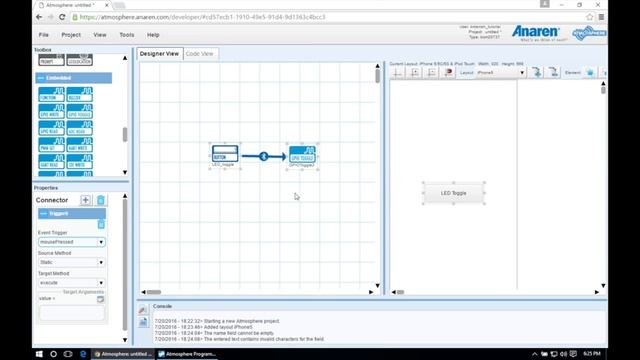The height and width of the screenshot is (360, 640).
Task: Choose the ADC Read toolbox element
Action: (x=80, y=128)
